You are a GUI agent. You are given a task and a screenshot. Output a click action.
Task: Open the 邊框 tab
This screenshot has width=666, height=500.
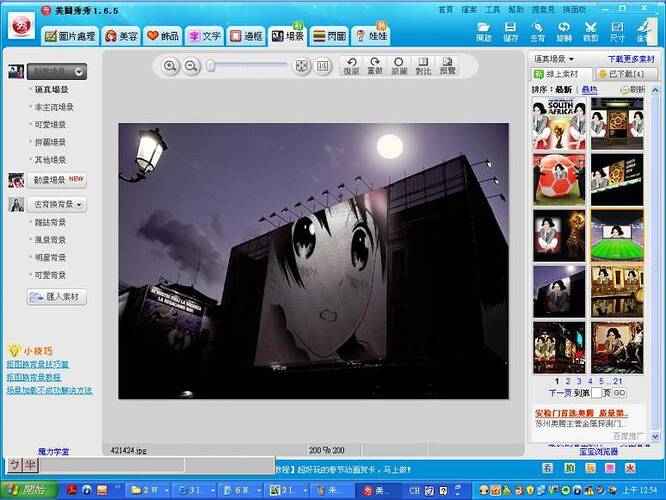tap(247, 36)
